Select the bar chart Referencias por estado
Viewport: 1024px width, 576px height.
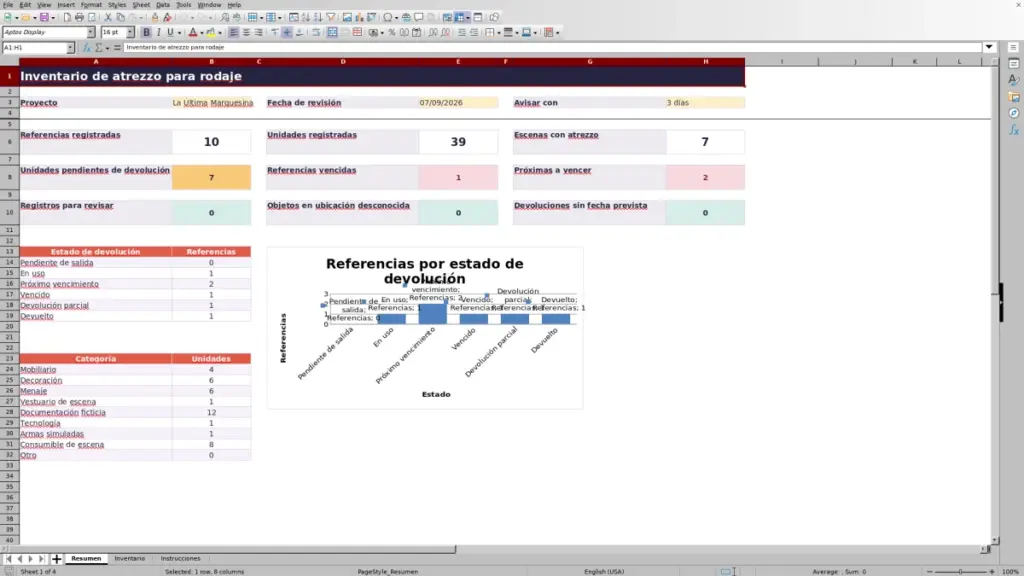(x=424, y=328)
